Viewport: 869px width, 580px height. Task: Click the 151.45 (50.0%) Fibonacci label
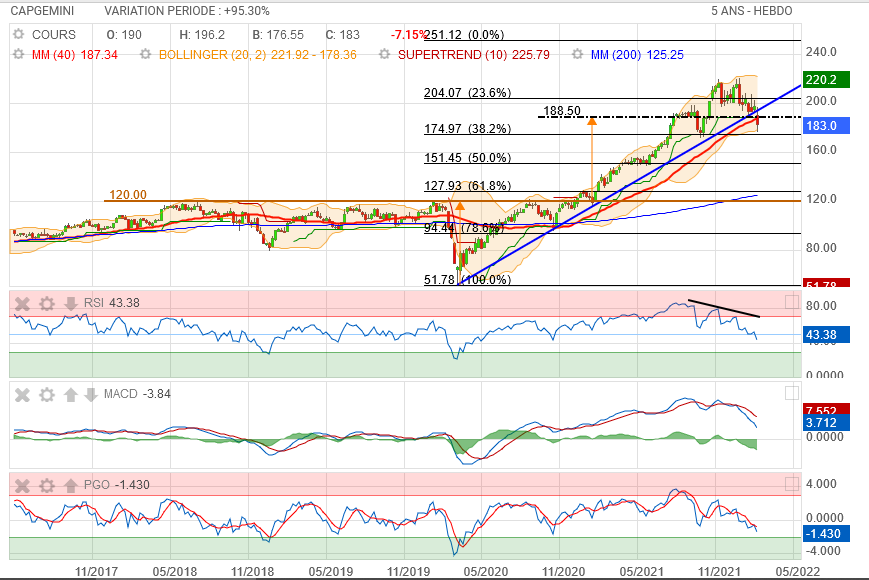[467, 157]
